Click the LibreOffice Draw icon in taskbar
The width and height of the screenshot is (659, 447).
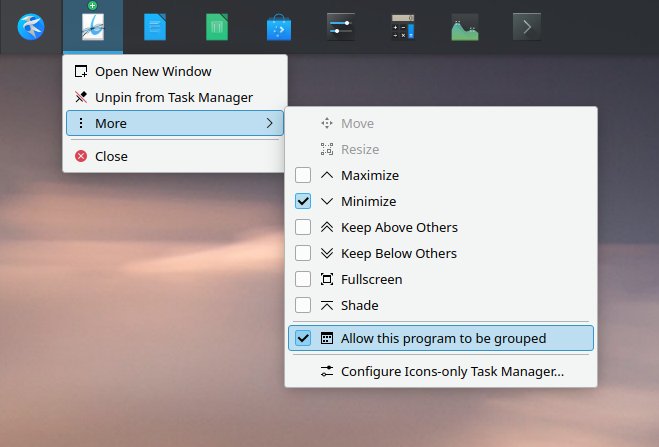(93, 27)
